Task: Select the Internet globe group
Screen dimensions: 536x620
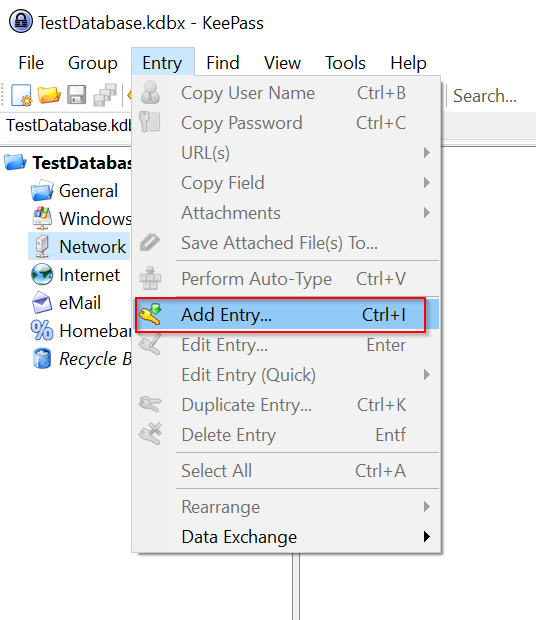Action: pyautogui.click(x=42, y=274)
